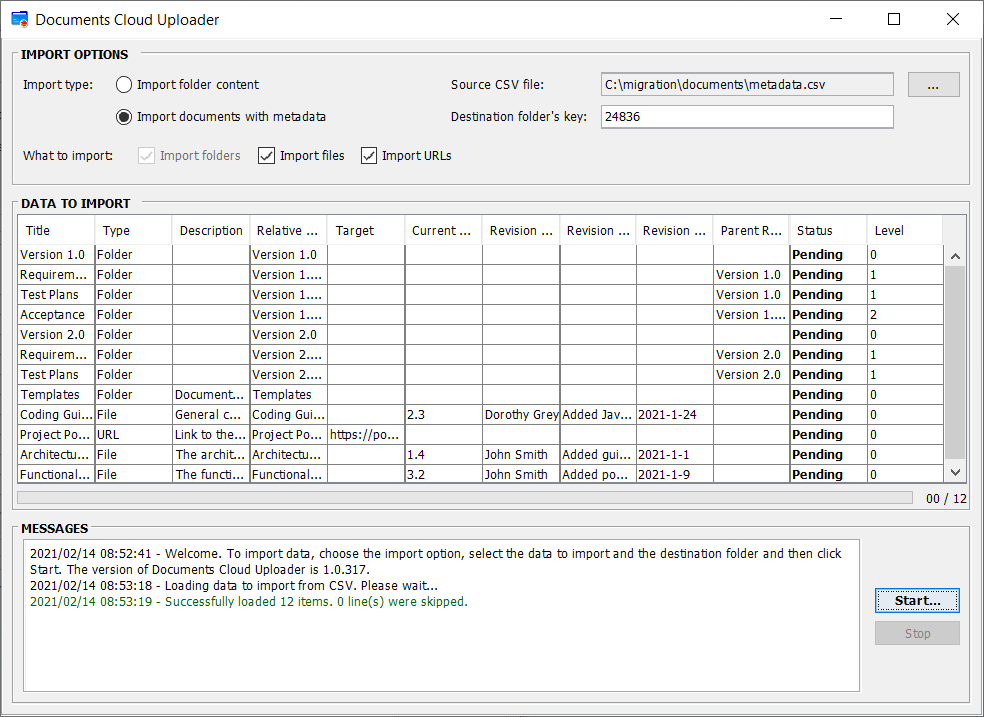Select the Coding Guidelines file row

pos(56,414)
